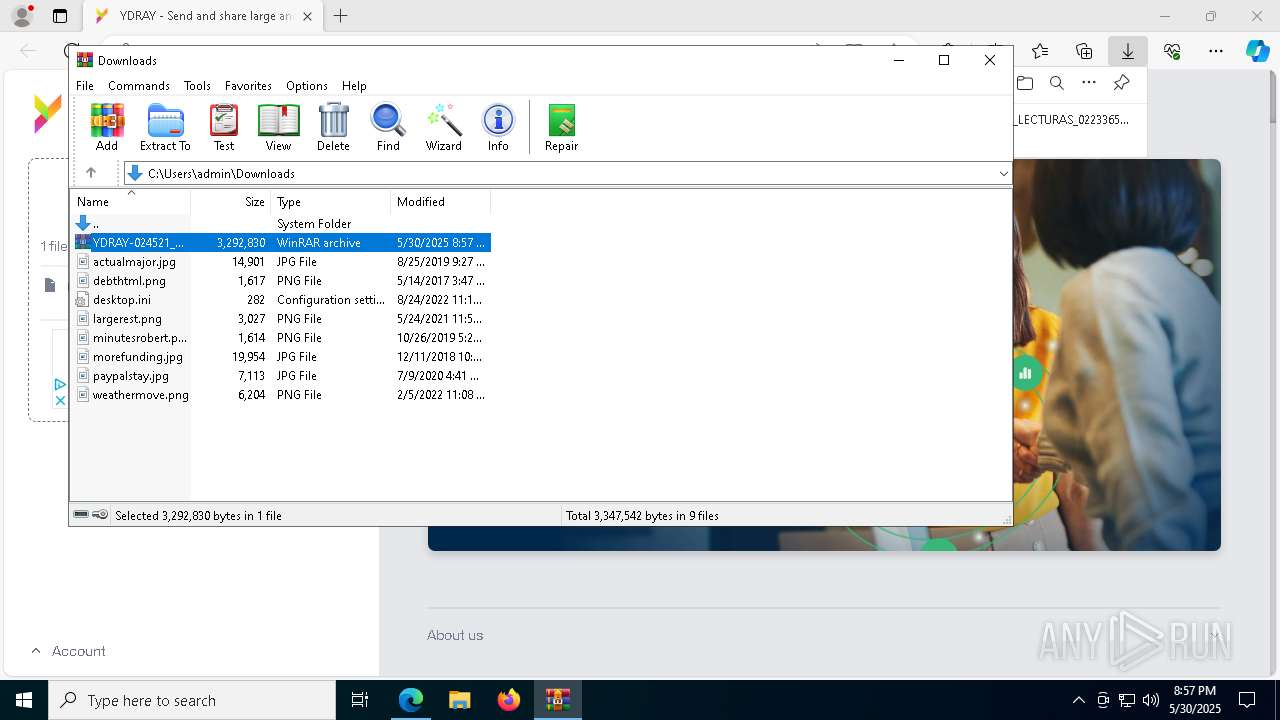Click the Delete trash can icon
Screen dimensions: 1280x720
pos(333,127)
